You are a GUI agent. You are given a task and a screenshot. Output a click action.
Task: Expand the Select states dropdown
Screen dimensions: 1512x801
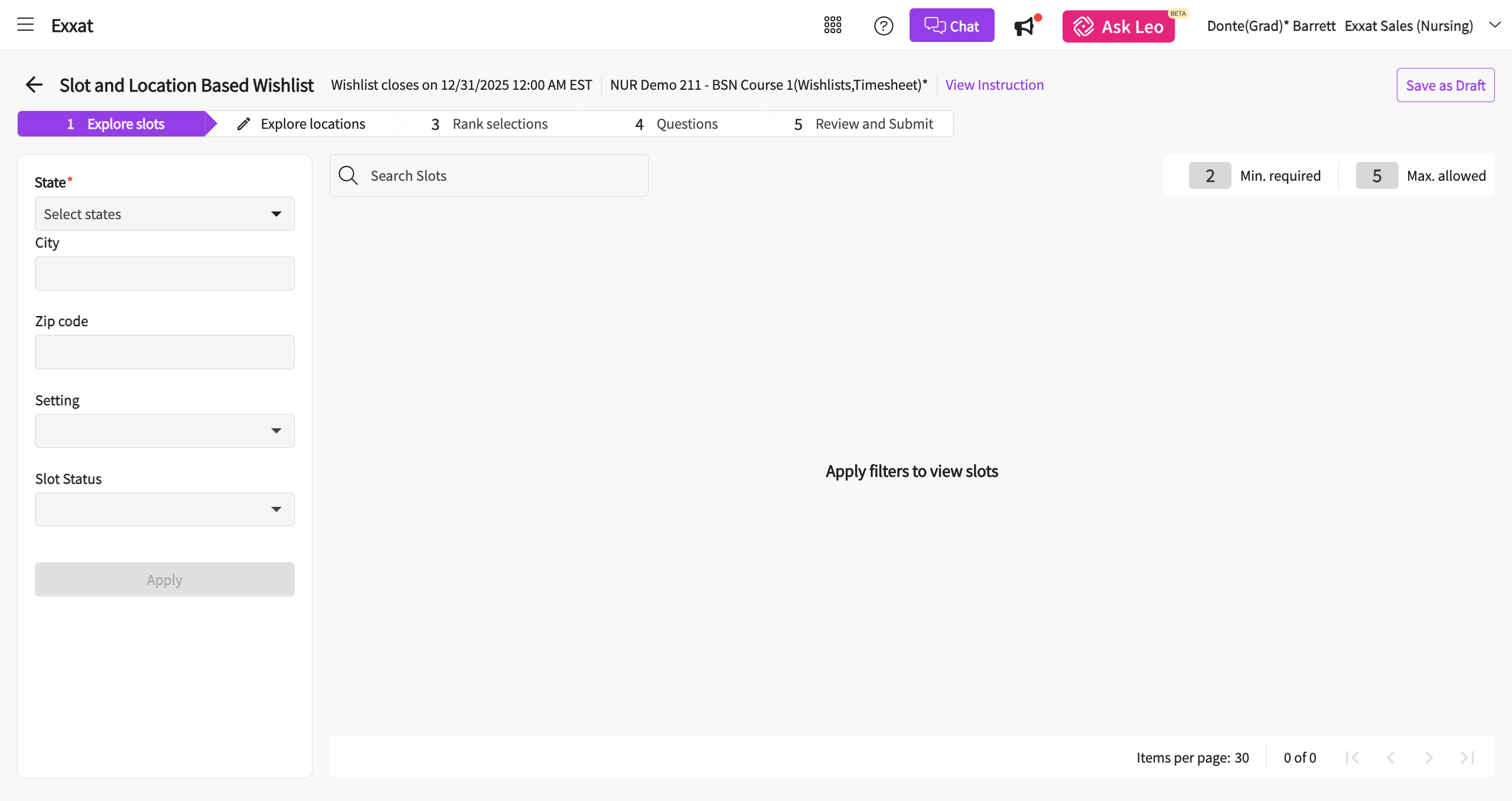coord(164,214)
